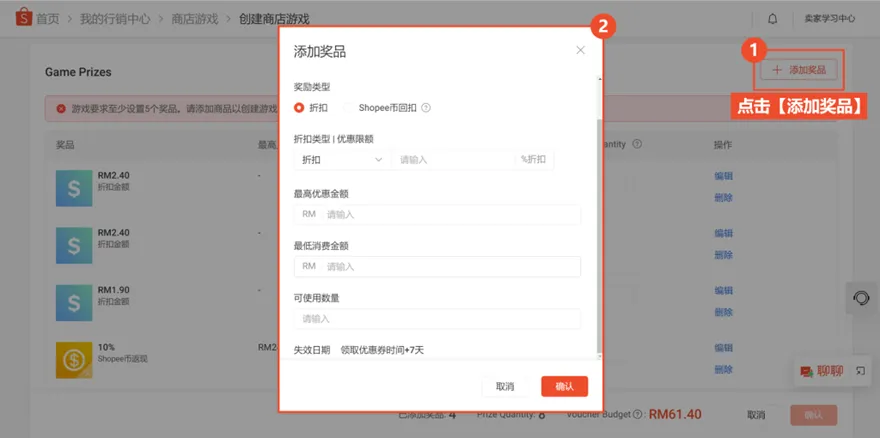The width and height of the screenshot is (880, 438).
Task: Click the dialog's vertical scrollbar
Action: pos(599,236)
